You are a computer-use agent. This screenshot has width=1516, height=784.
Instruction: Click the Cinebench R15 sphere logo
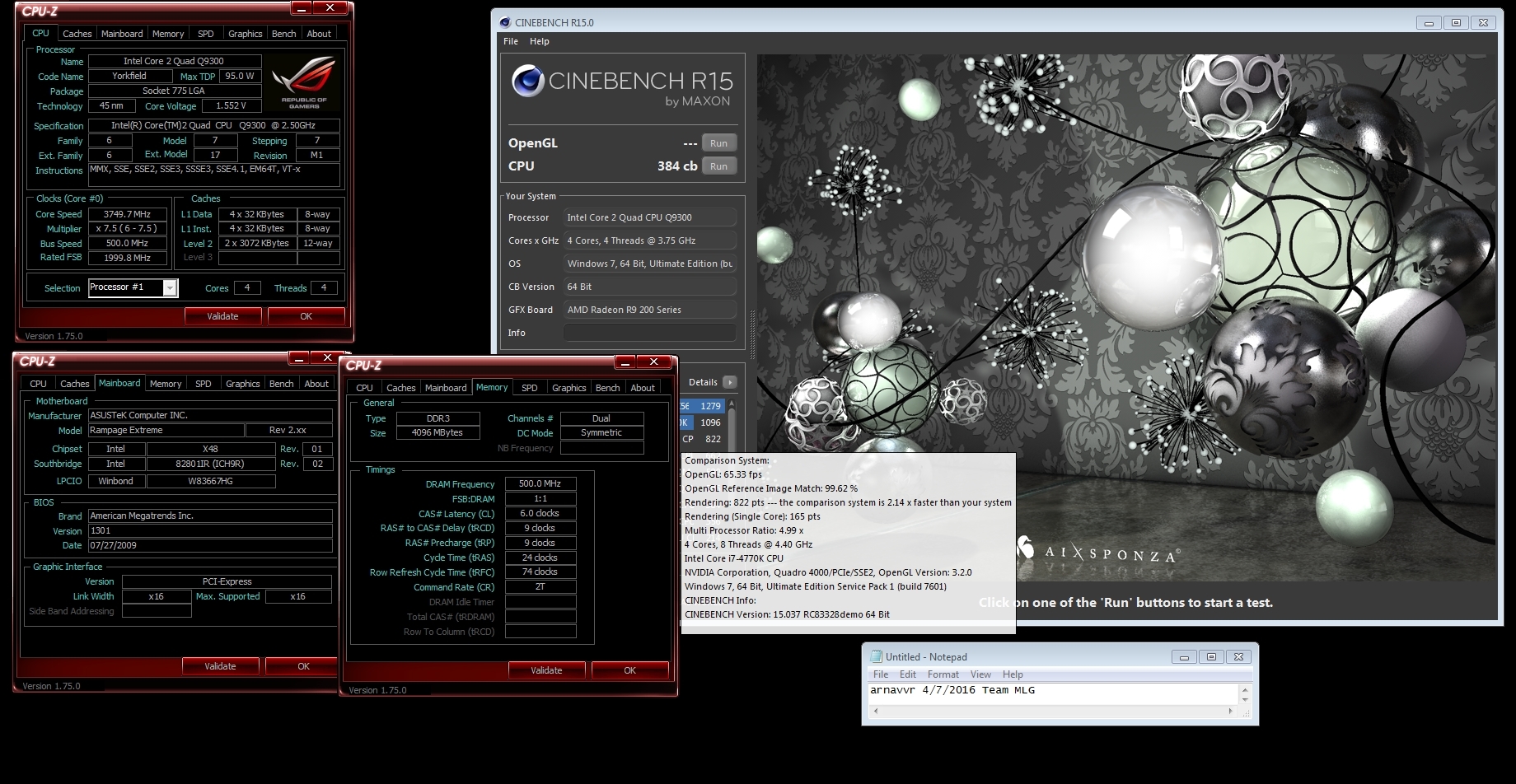(527, 81)
